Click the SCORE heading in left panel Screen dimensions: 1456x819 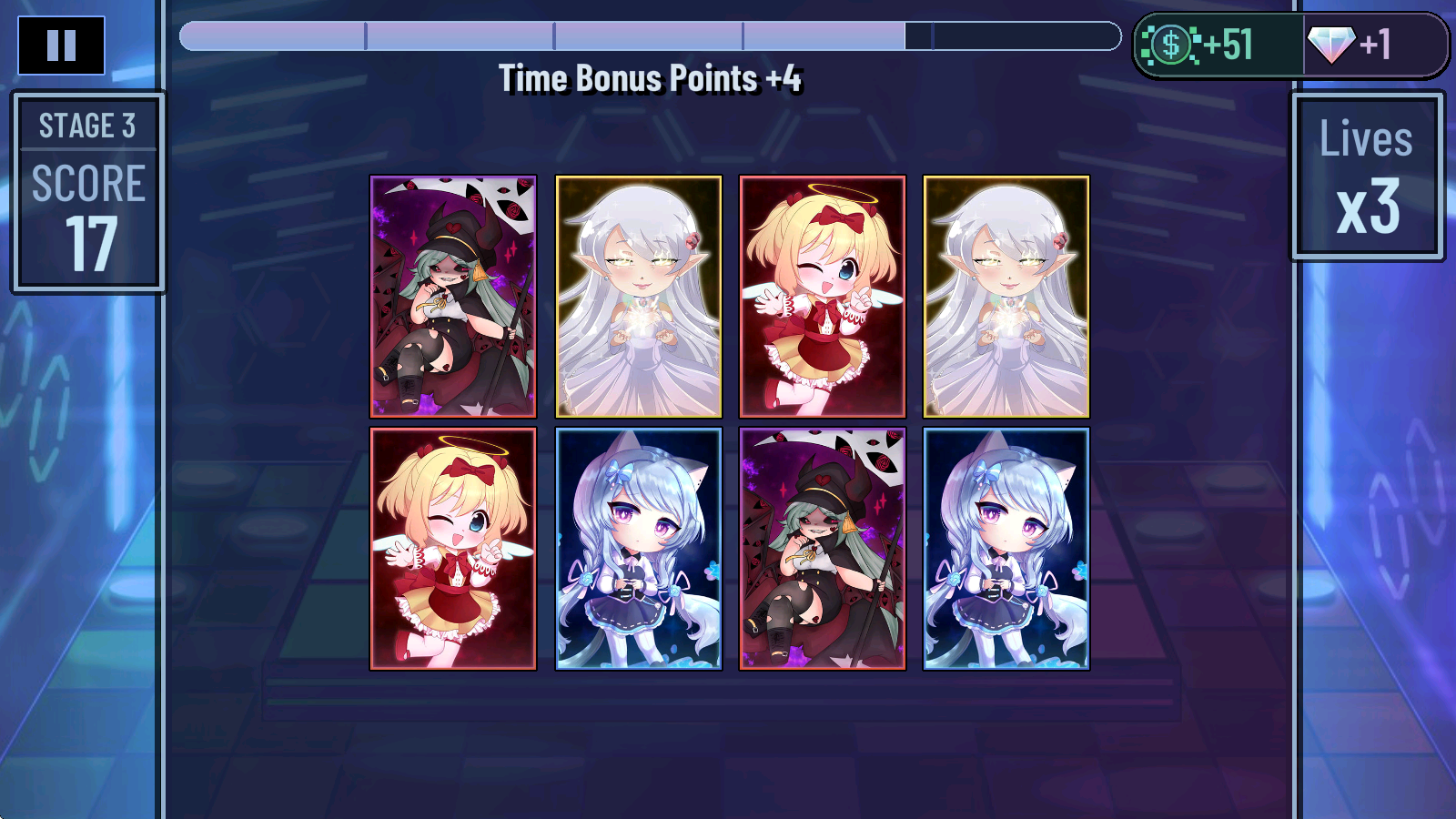pyautogui.click(x=88, y=184)
